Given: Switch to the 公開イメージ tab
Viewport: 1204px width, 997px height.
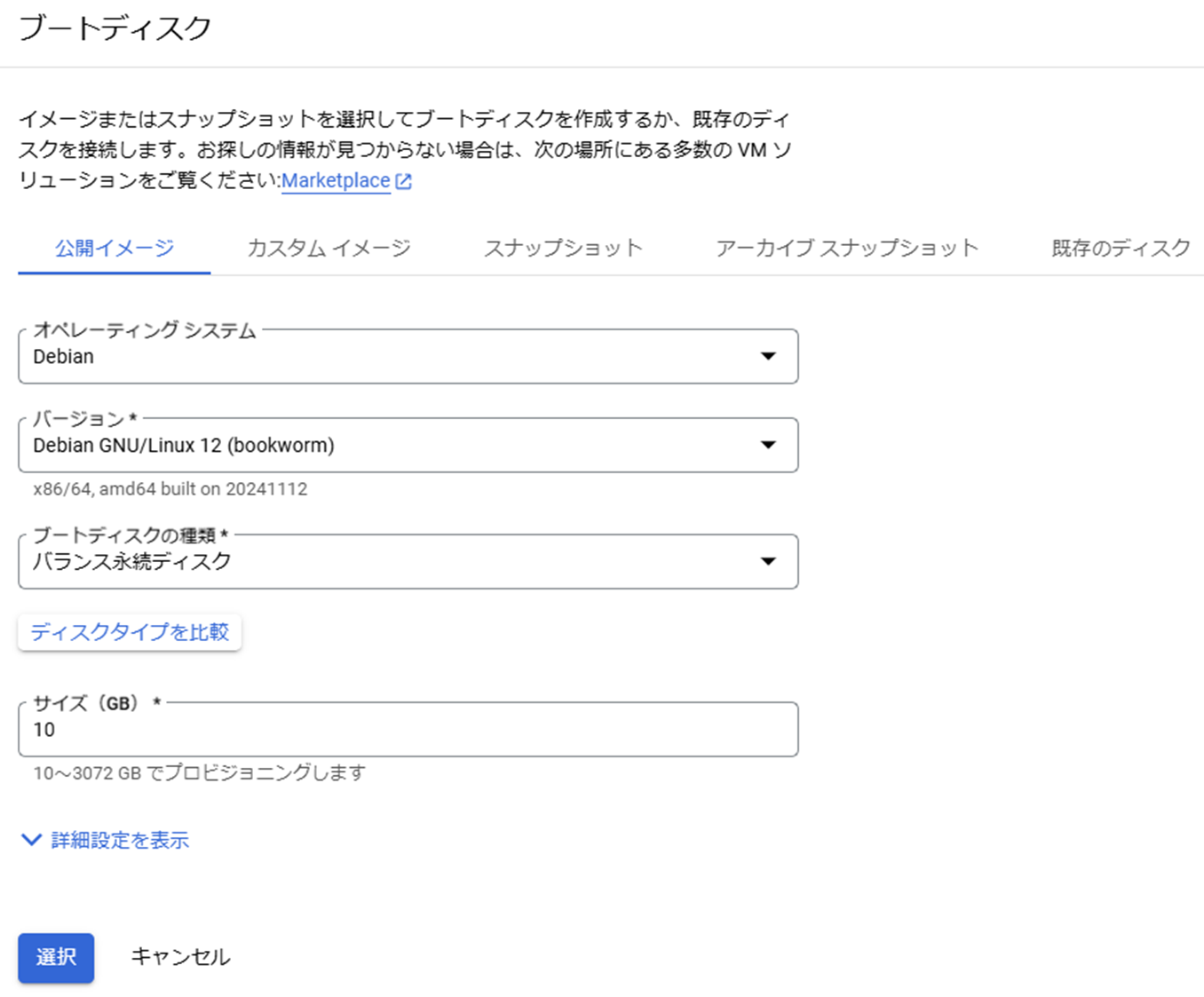Looking at the screenshot, I should pyautogui.click(x=115, y=248).
